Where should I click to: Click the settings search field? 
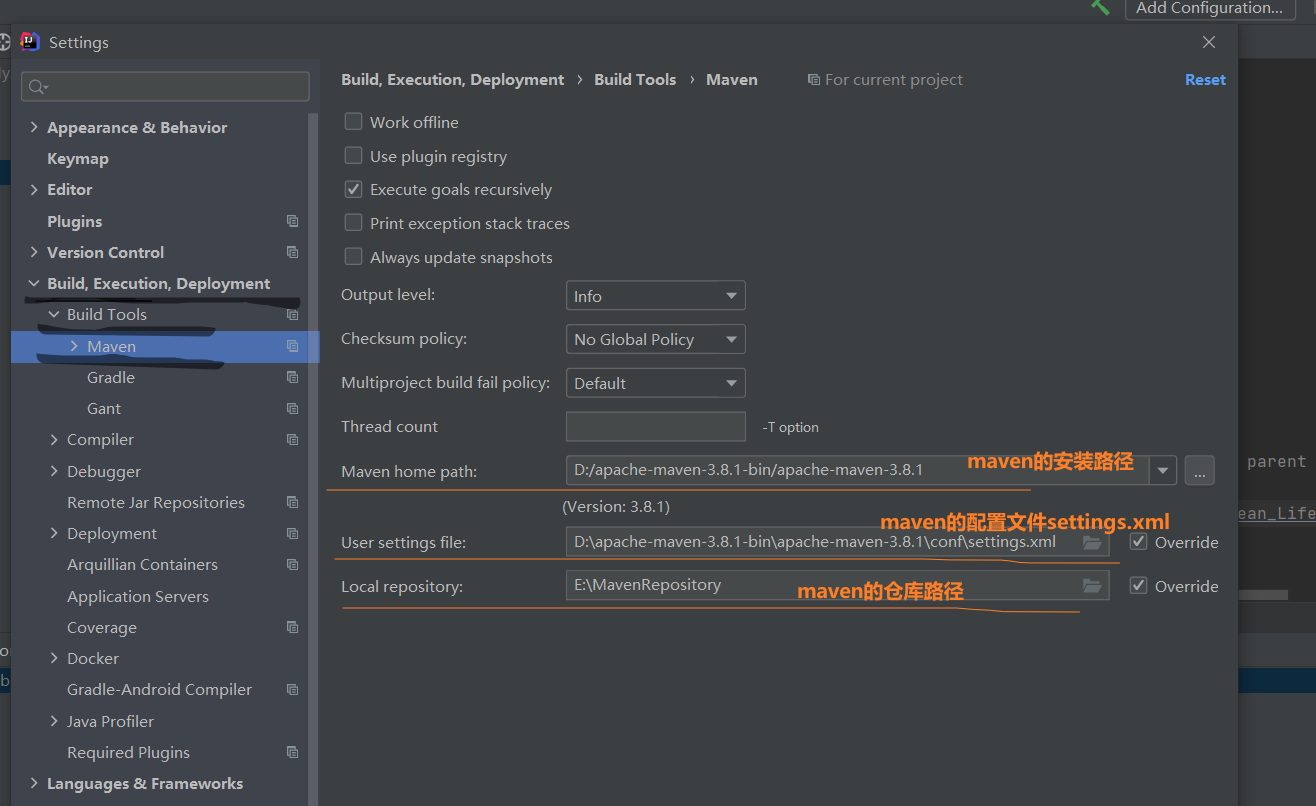165,87
